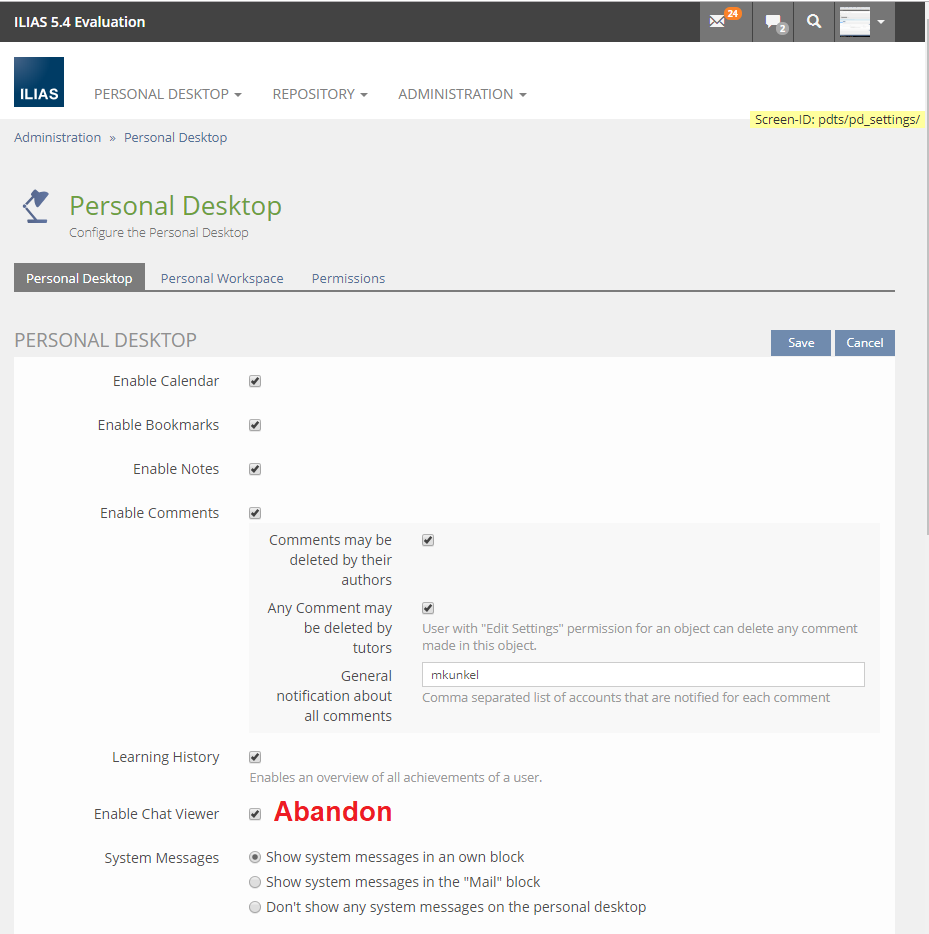Switch to the Personal Workspace tab
929x934 pixels.
coord(222,278)
